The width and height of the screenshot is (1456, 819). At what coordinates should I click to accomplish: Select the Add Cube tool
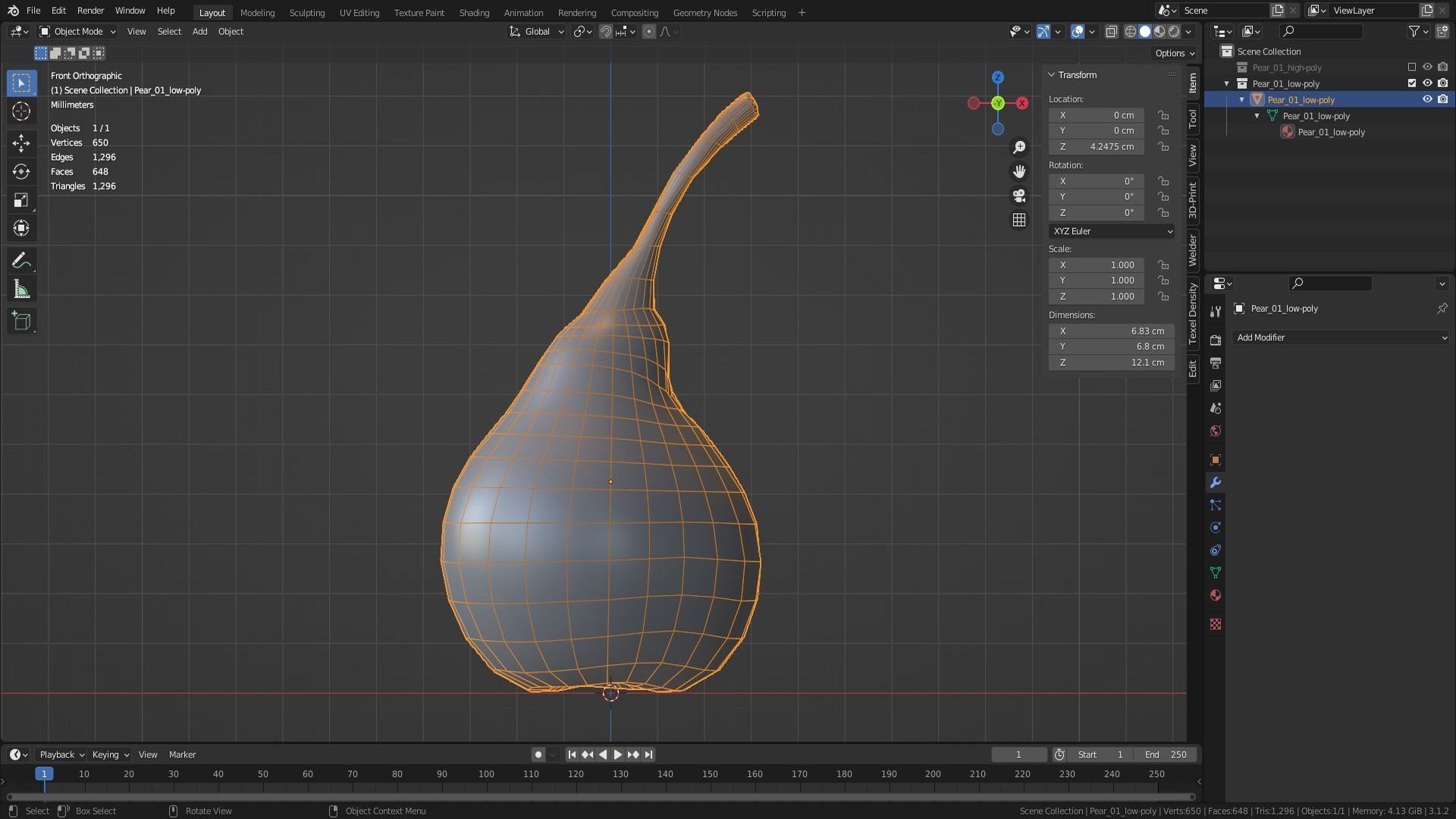point(21,322)
